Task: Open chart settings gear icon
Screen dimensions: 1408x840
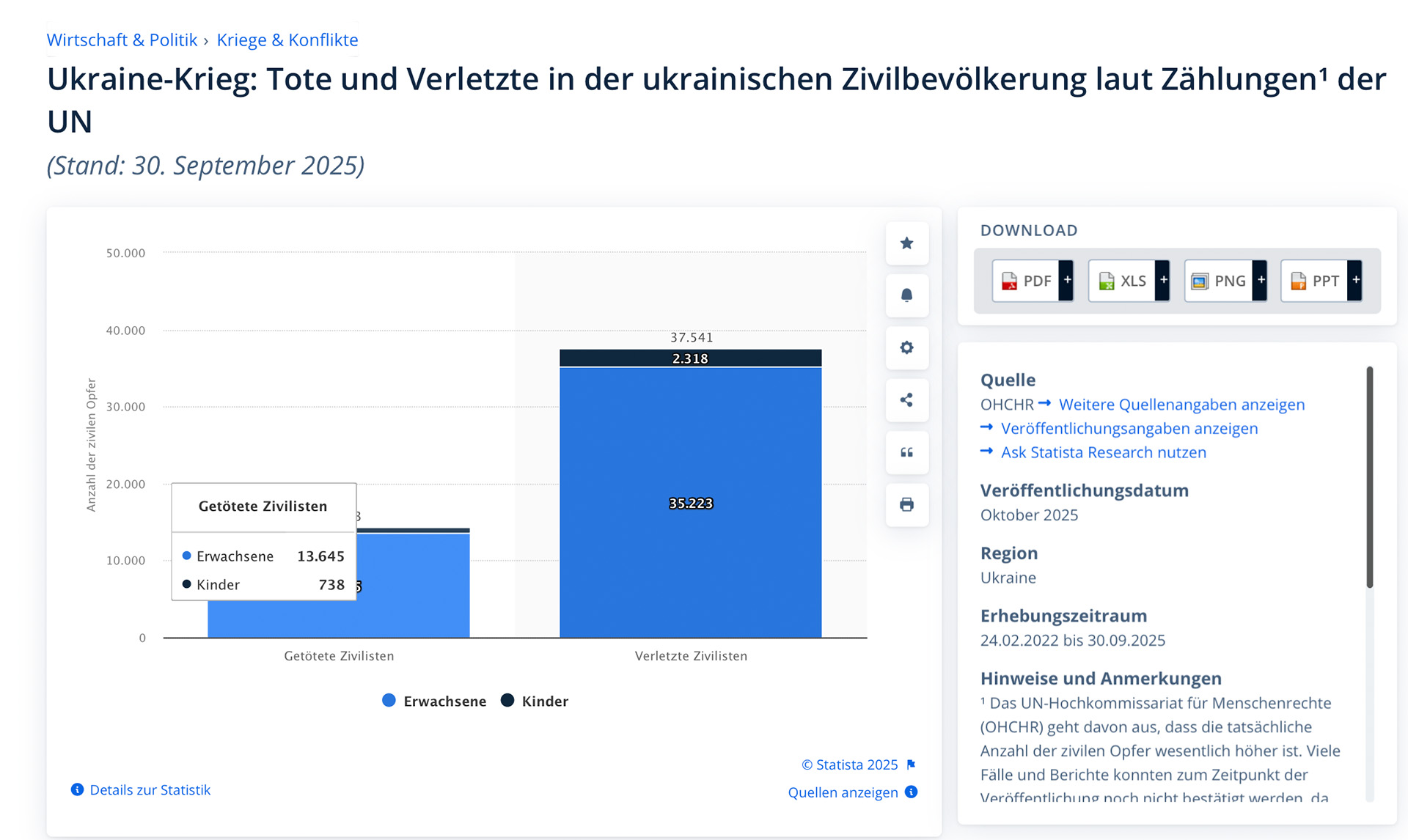Action: tap(906, 347)
